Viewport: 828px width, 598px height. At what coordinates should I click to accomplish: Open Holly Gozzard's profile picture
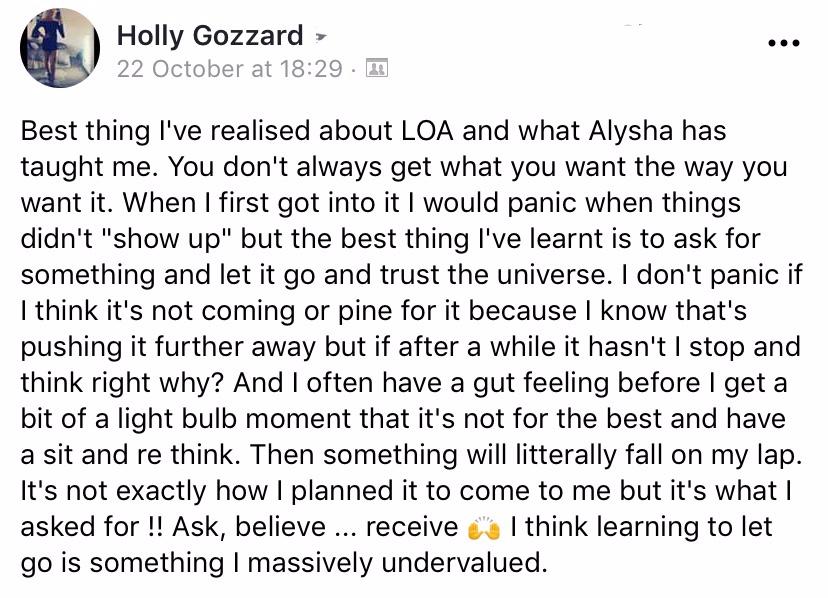[x=60, y=48]
